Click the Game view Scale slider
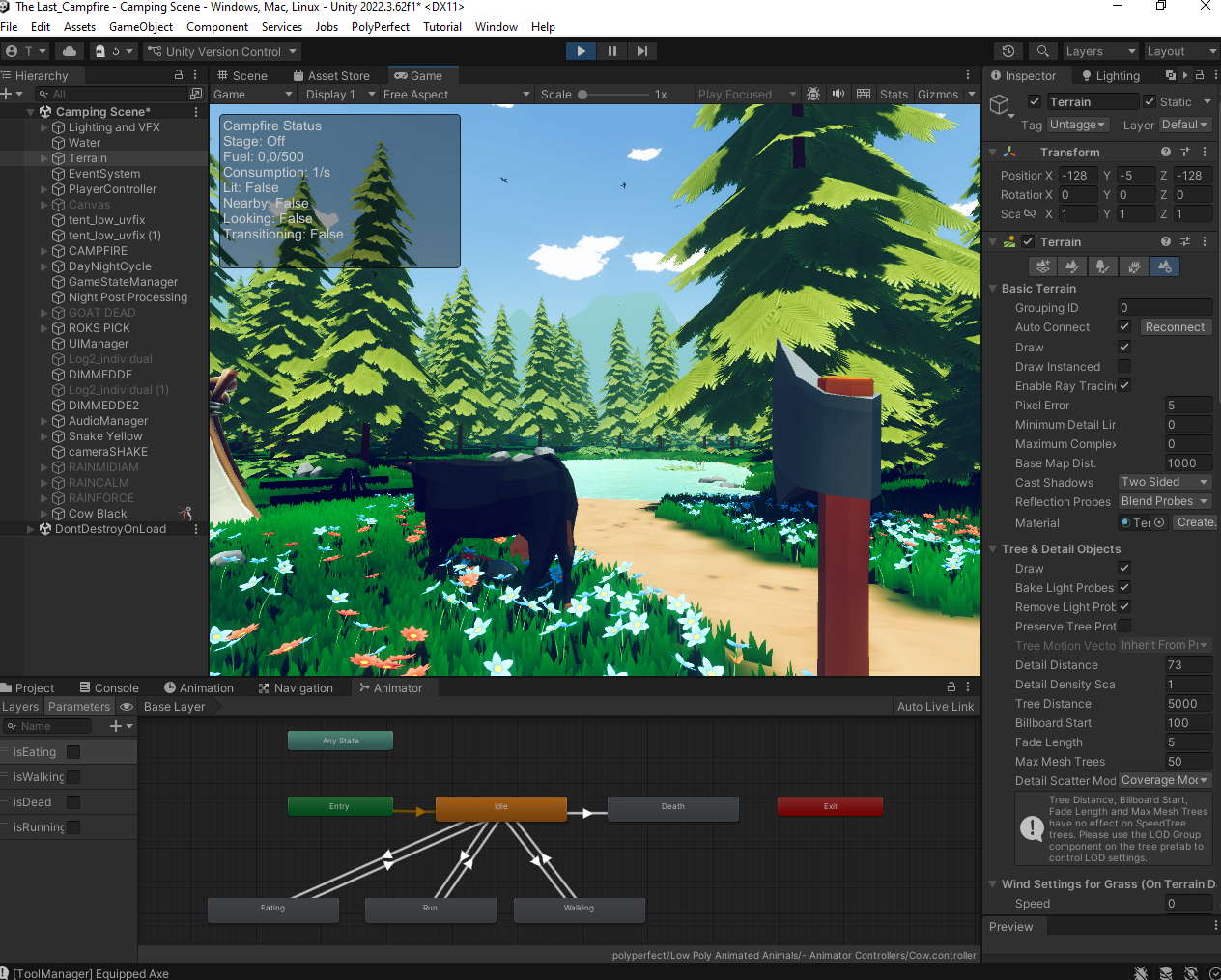1221x980 pixels. click(614, 94)
